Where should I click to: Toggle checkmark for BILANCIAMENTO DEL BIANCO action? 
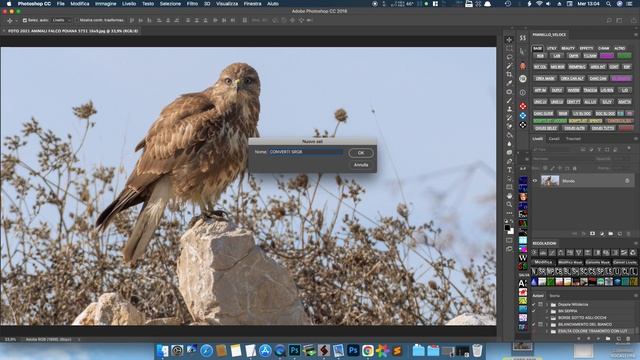pos(533,324)
